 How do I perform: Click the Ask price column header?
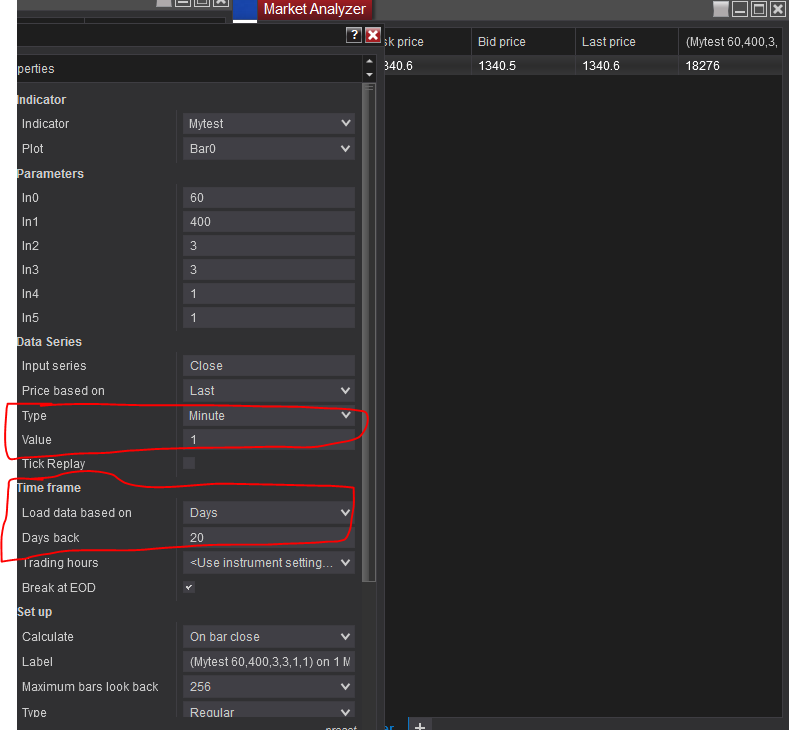[x=427, y=42]
